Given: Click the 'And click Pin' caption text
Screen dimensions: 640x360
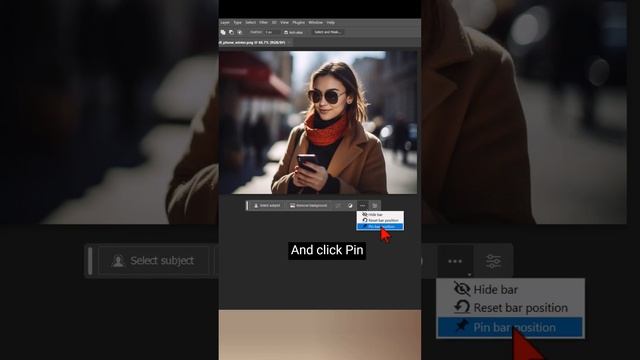Looking at the screenshot, I should pos(327,250).
